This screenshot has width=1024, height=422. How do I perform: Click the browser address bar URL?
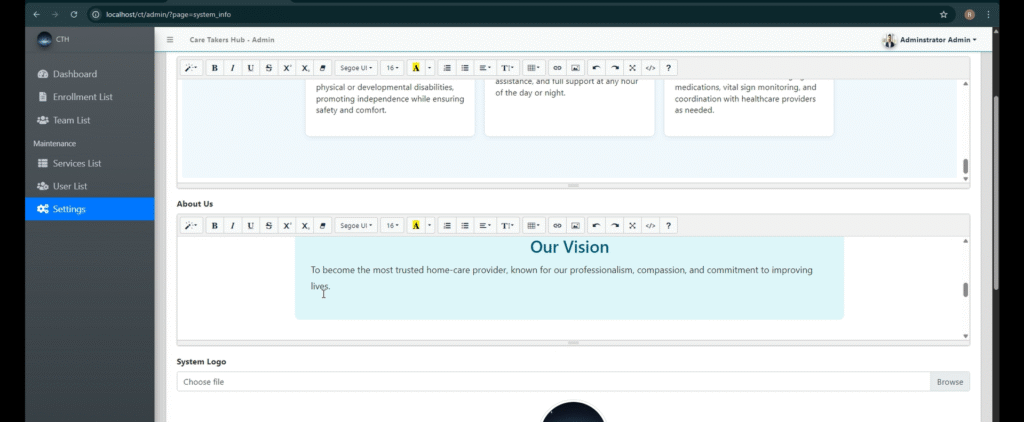(168, 14)
